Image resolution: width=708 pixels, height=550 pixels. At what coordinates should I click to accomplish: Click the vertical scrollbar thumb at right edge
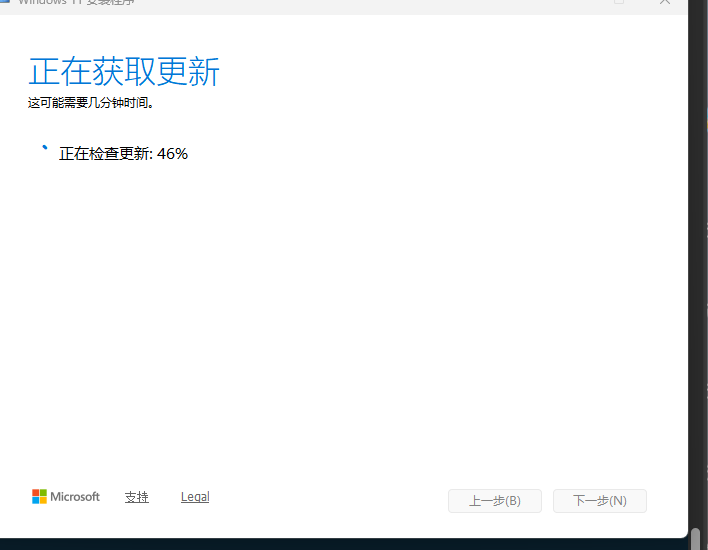coord(696,539)
